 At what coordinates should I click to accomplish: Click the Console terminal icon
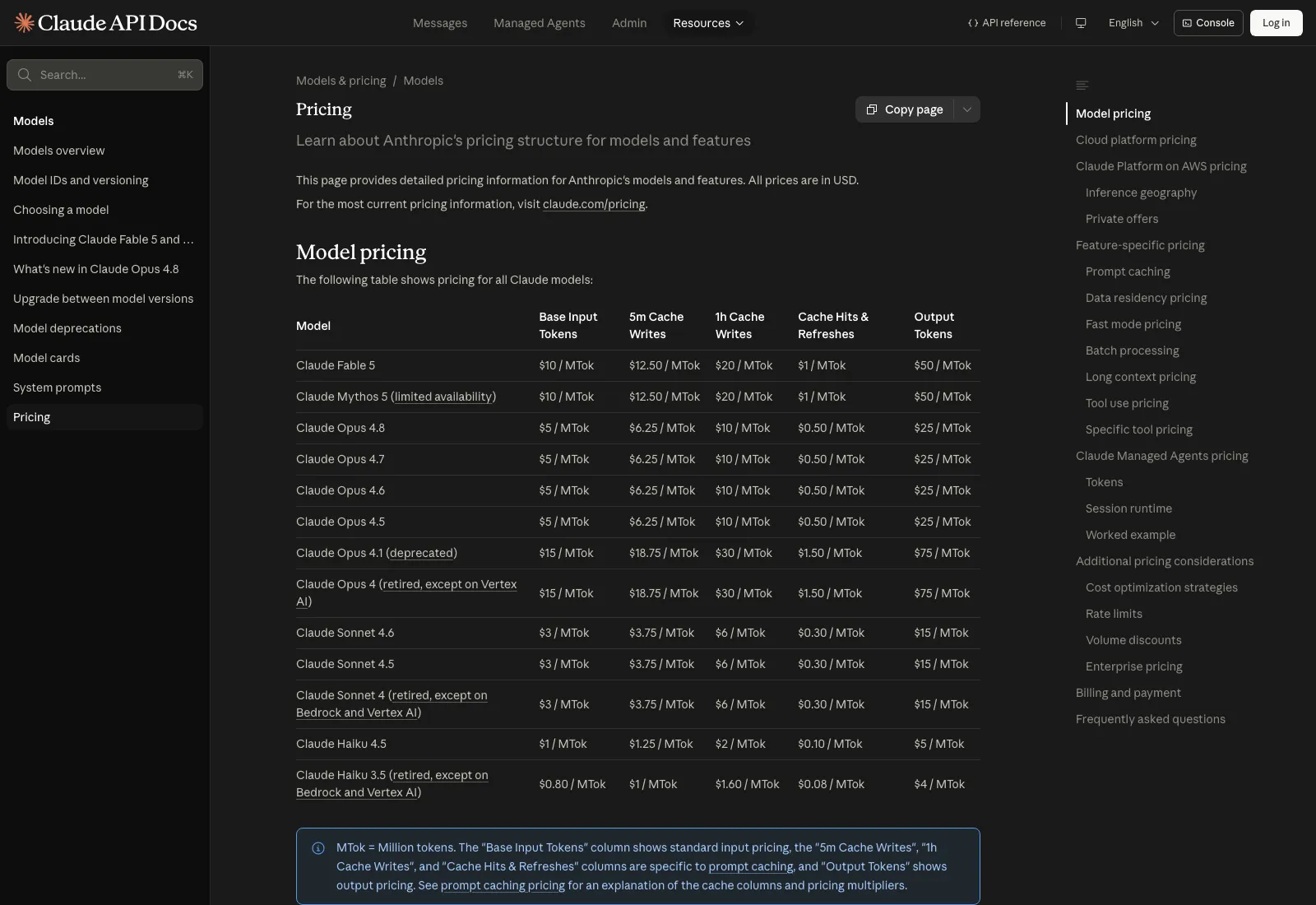1187,23
